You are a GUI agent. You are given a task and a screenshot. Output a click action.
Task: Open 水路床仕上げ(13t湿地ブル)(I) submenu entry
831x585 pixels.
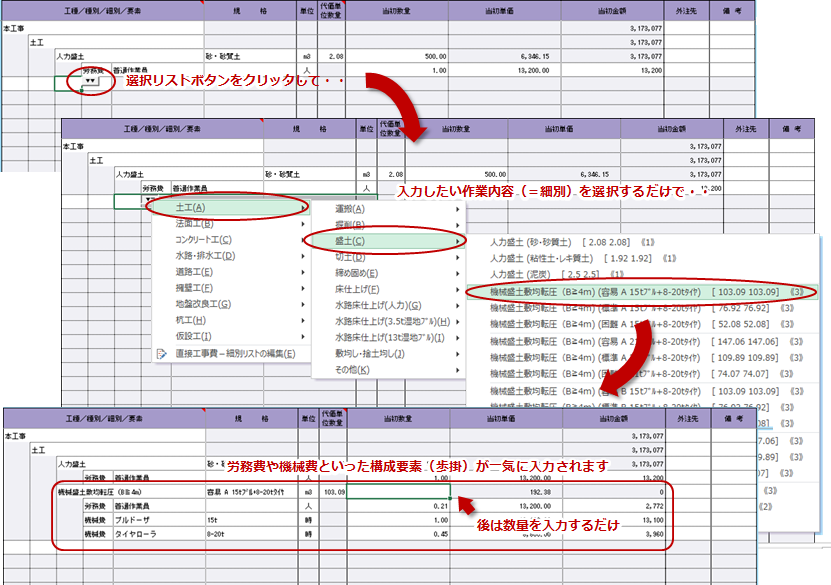(388, 338)
